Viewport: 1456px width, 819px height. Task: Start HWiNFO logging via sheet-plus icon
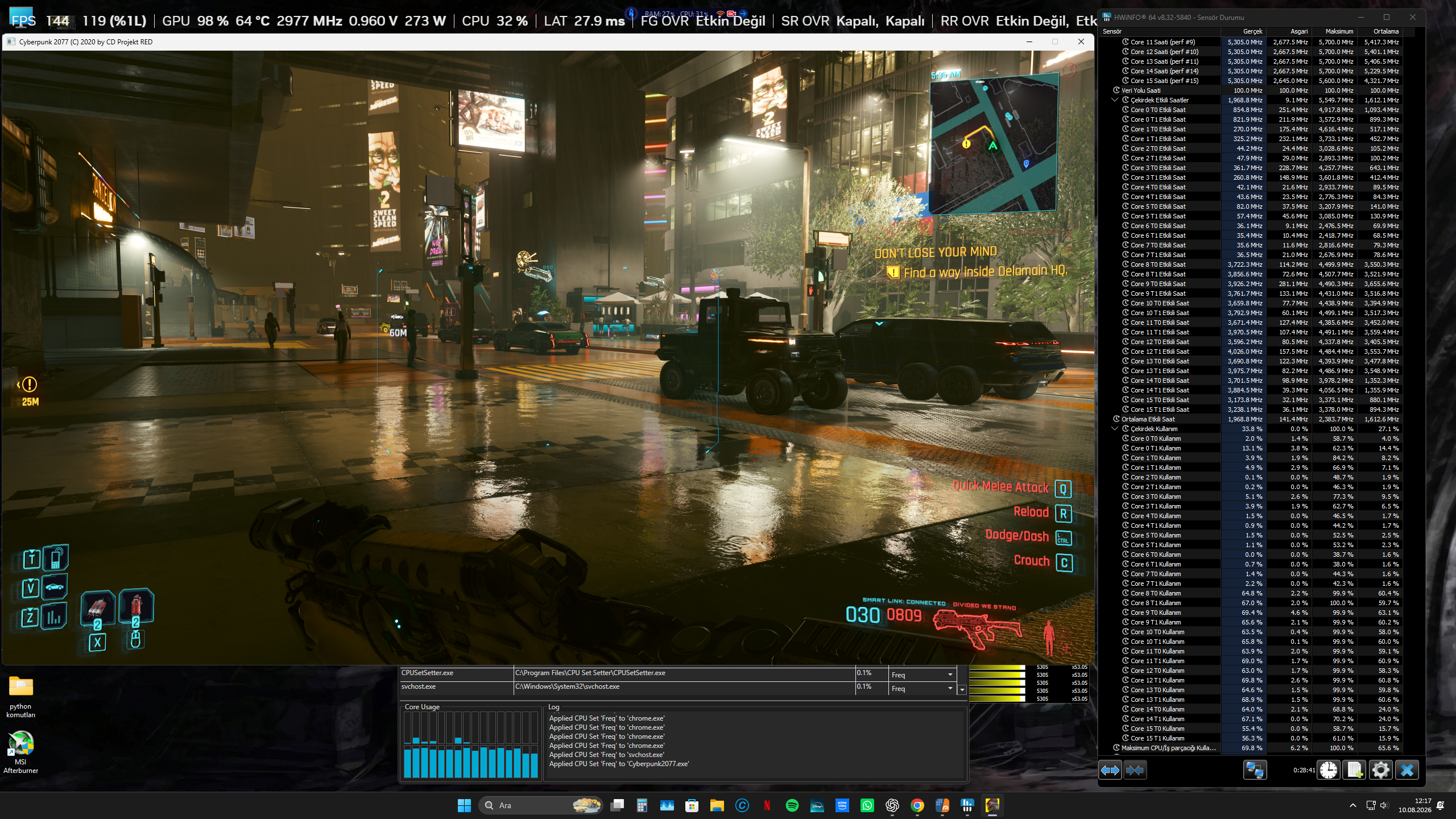click(x=1355, y=770)
